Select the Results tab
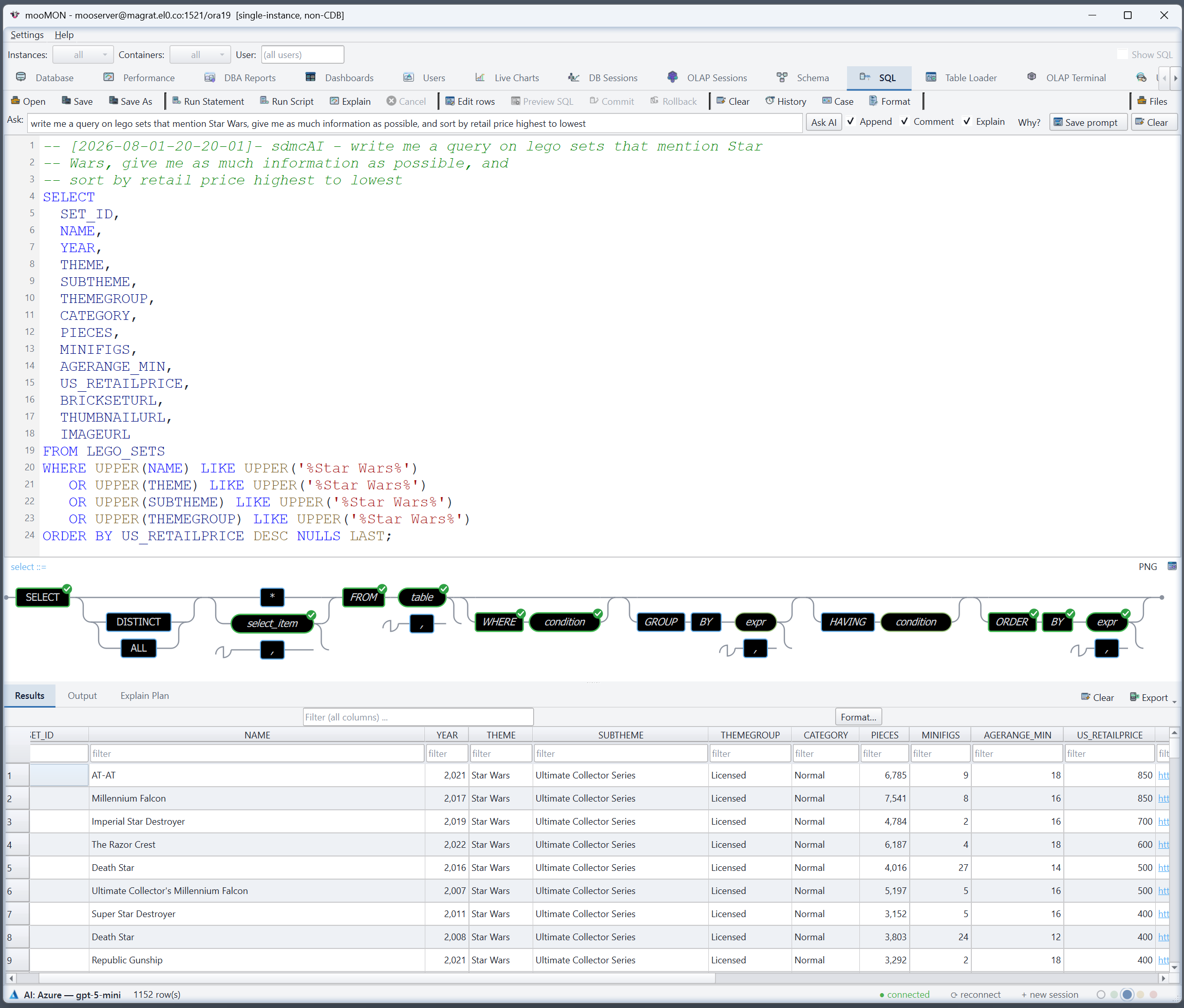 [x=30, y=696]
